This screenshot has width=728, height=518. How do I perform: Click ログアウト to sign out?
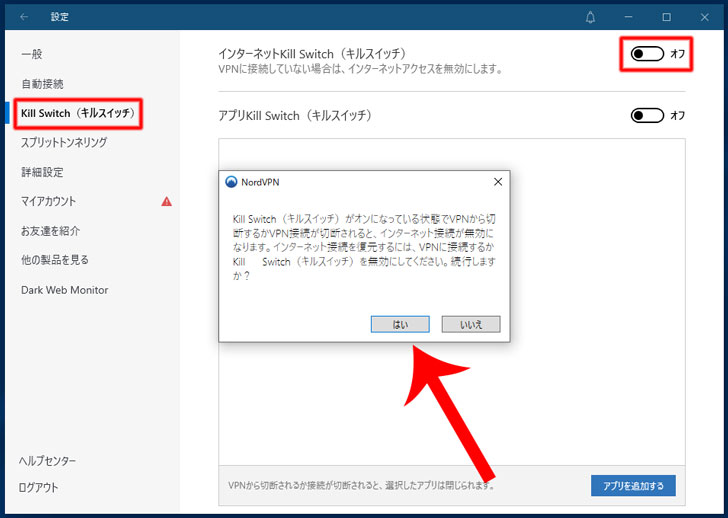click(x=39, y=487)
